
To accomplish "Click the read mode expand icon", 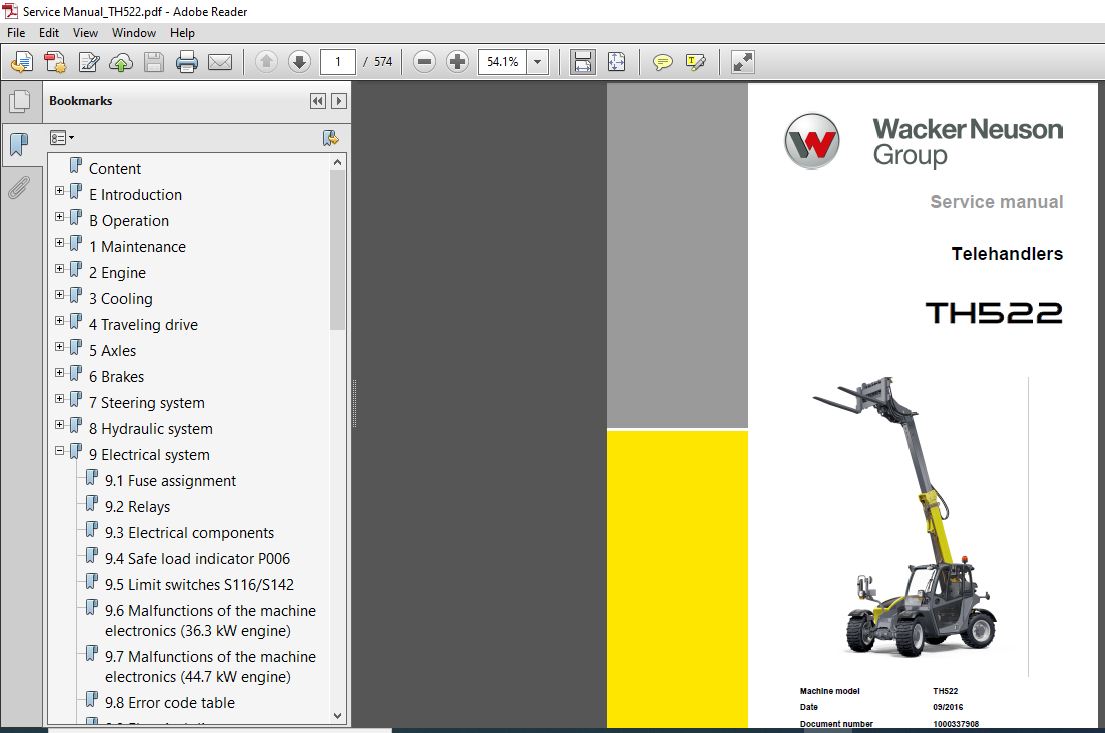I will [743, 62].
